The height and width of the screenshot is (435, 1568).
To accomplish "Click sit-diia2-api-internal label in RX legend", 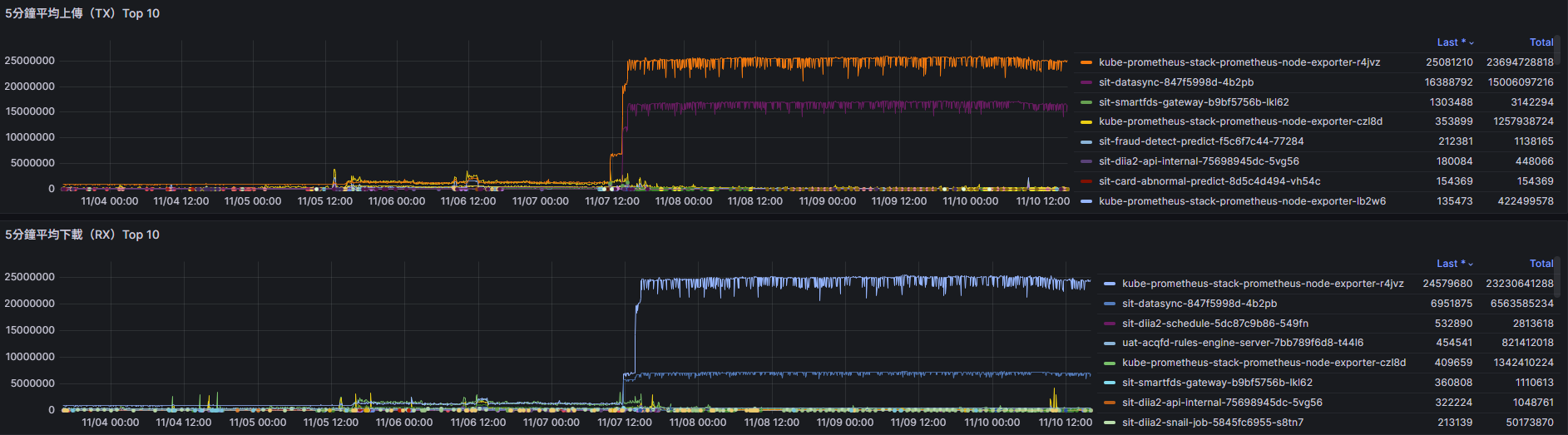I will (x=1221, y=403).
